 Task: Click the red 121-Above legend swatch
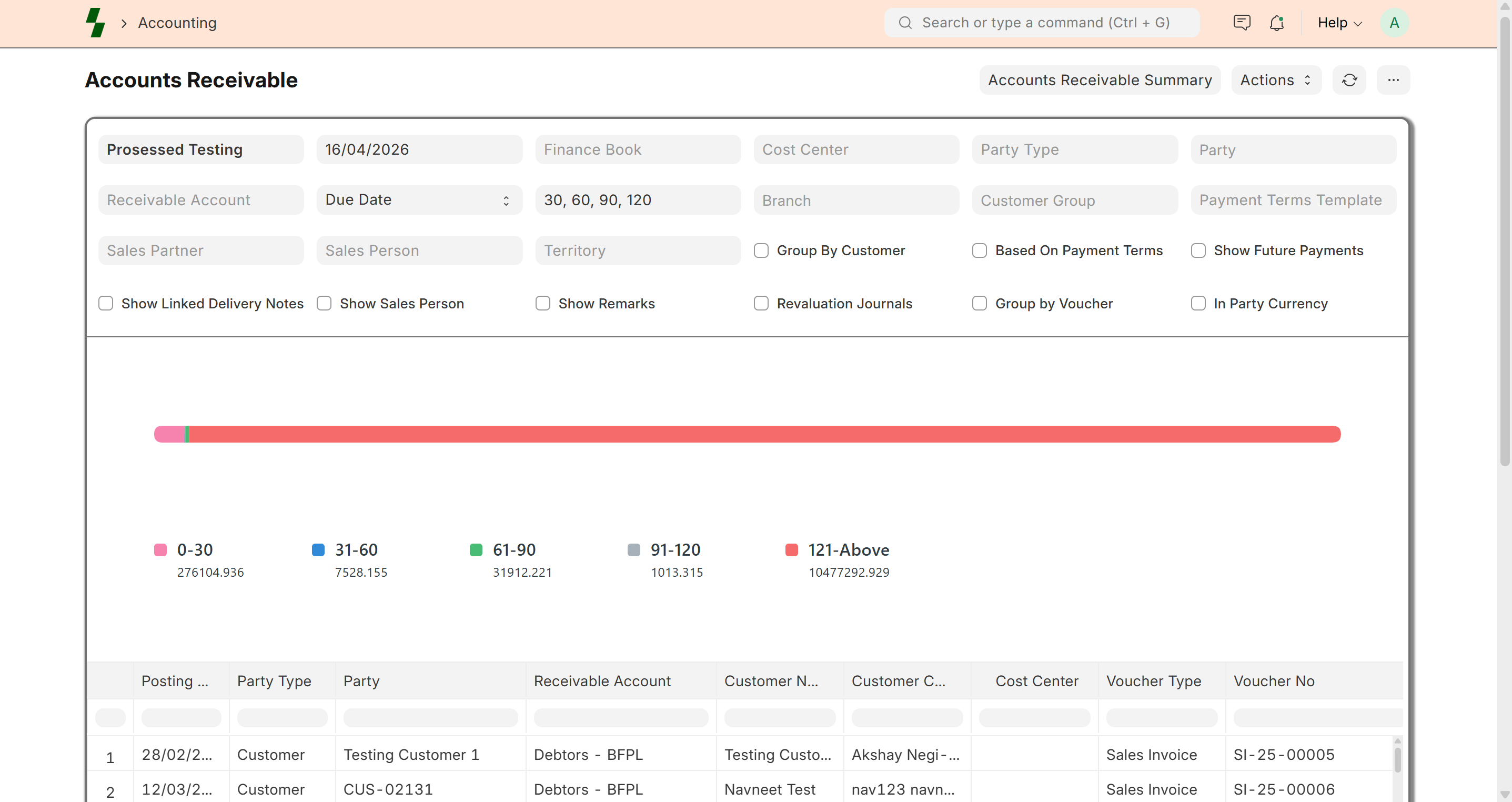791,550
